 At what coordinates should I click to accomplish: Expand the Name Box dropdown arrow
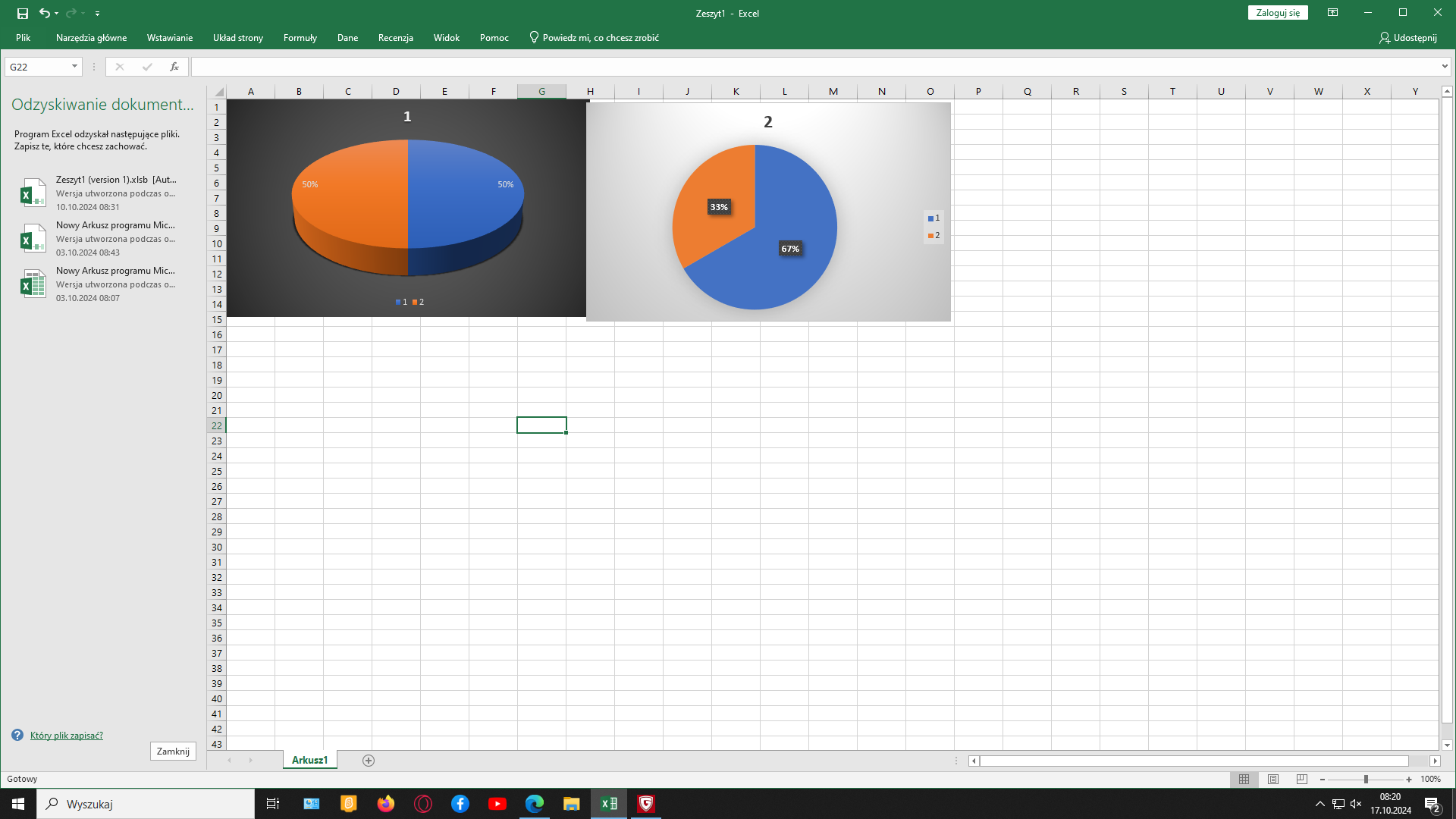(74, 67)
